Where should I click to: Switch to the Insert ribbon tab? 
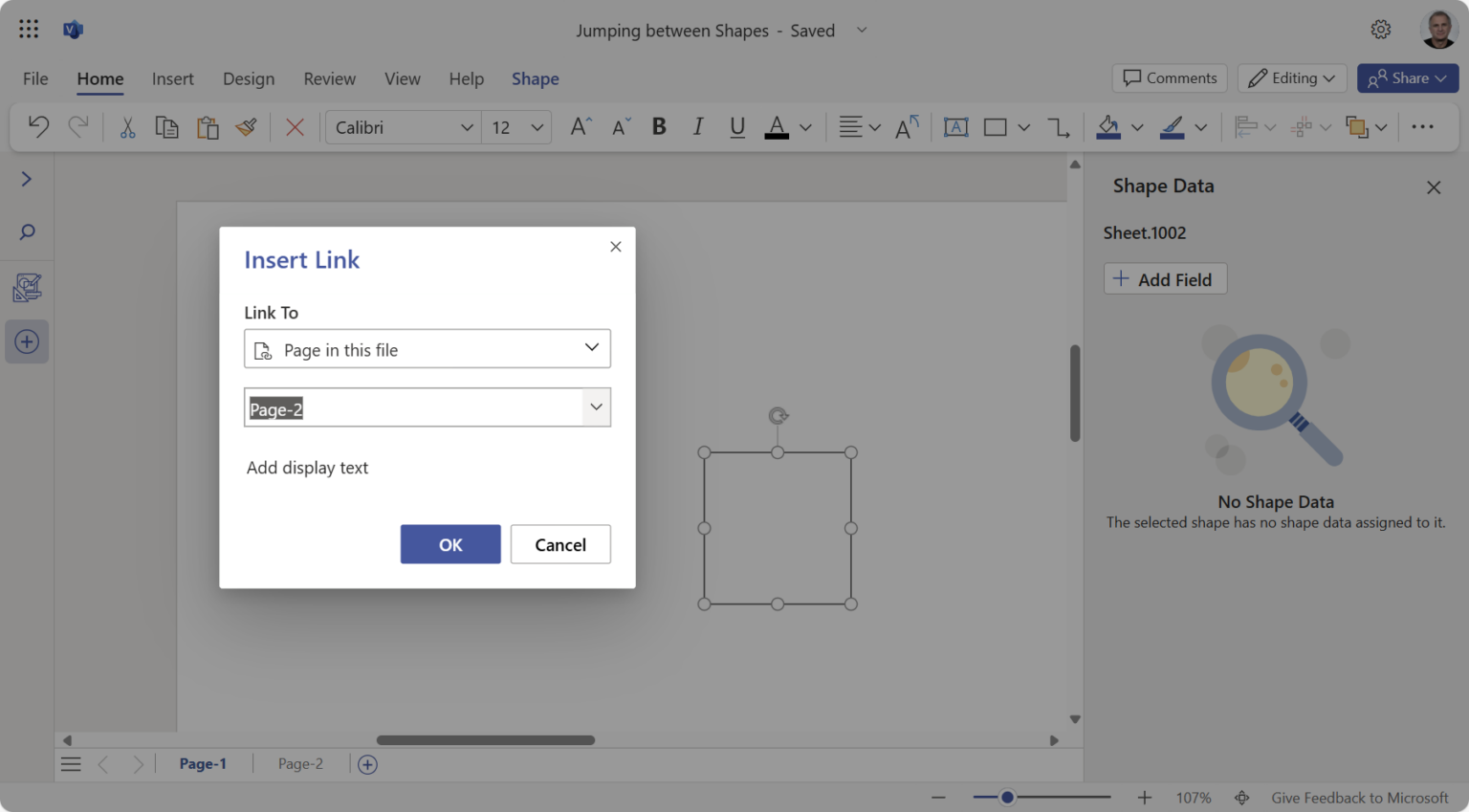point(173,78)
